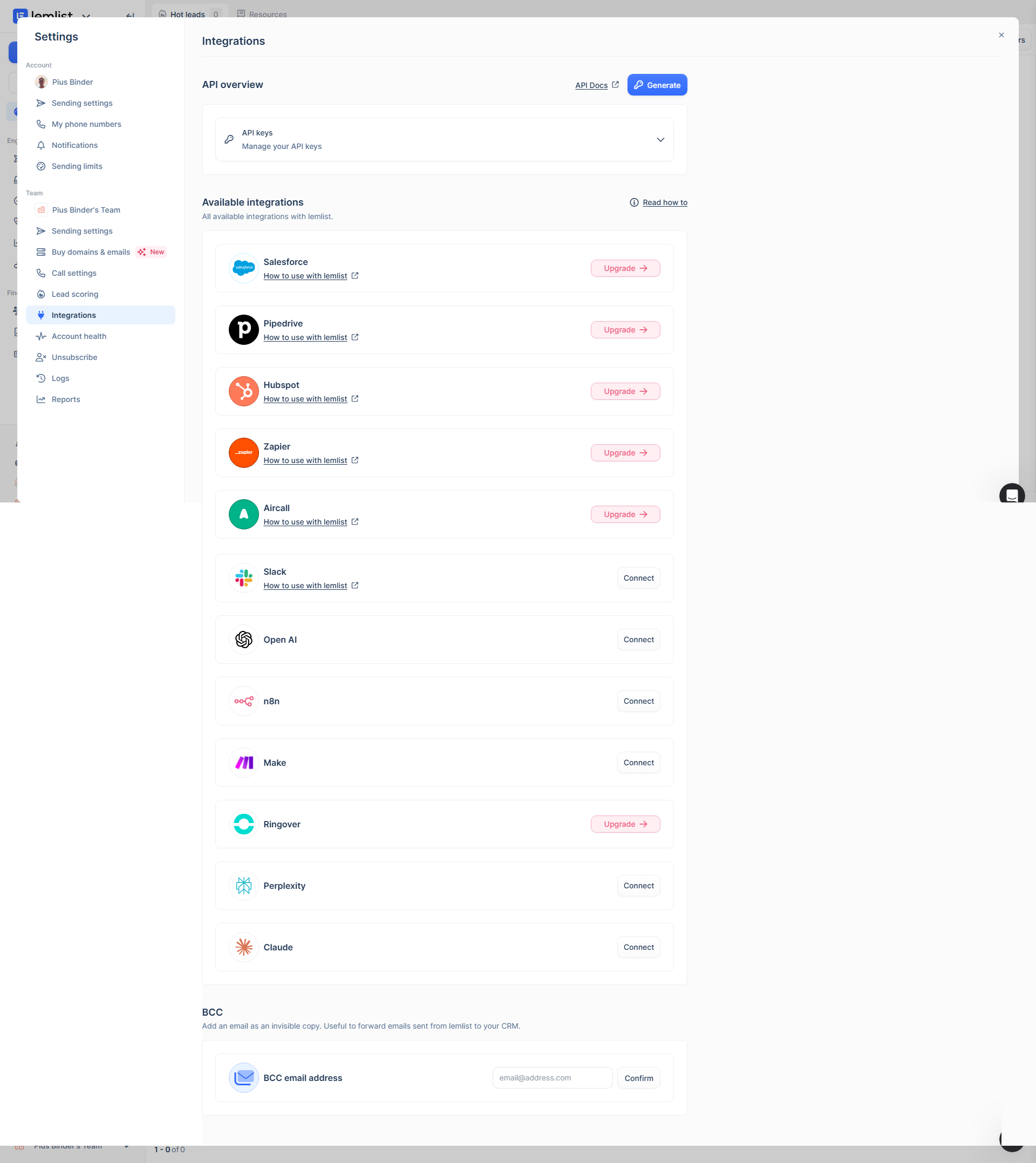Image resolution: width=1036 pixels, height=1163 pixels.
Task: Close the Settings dialog
Action: tap(1001, 35)
